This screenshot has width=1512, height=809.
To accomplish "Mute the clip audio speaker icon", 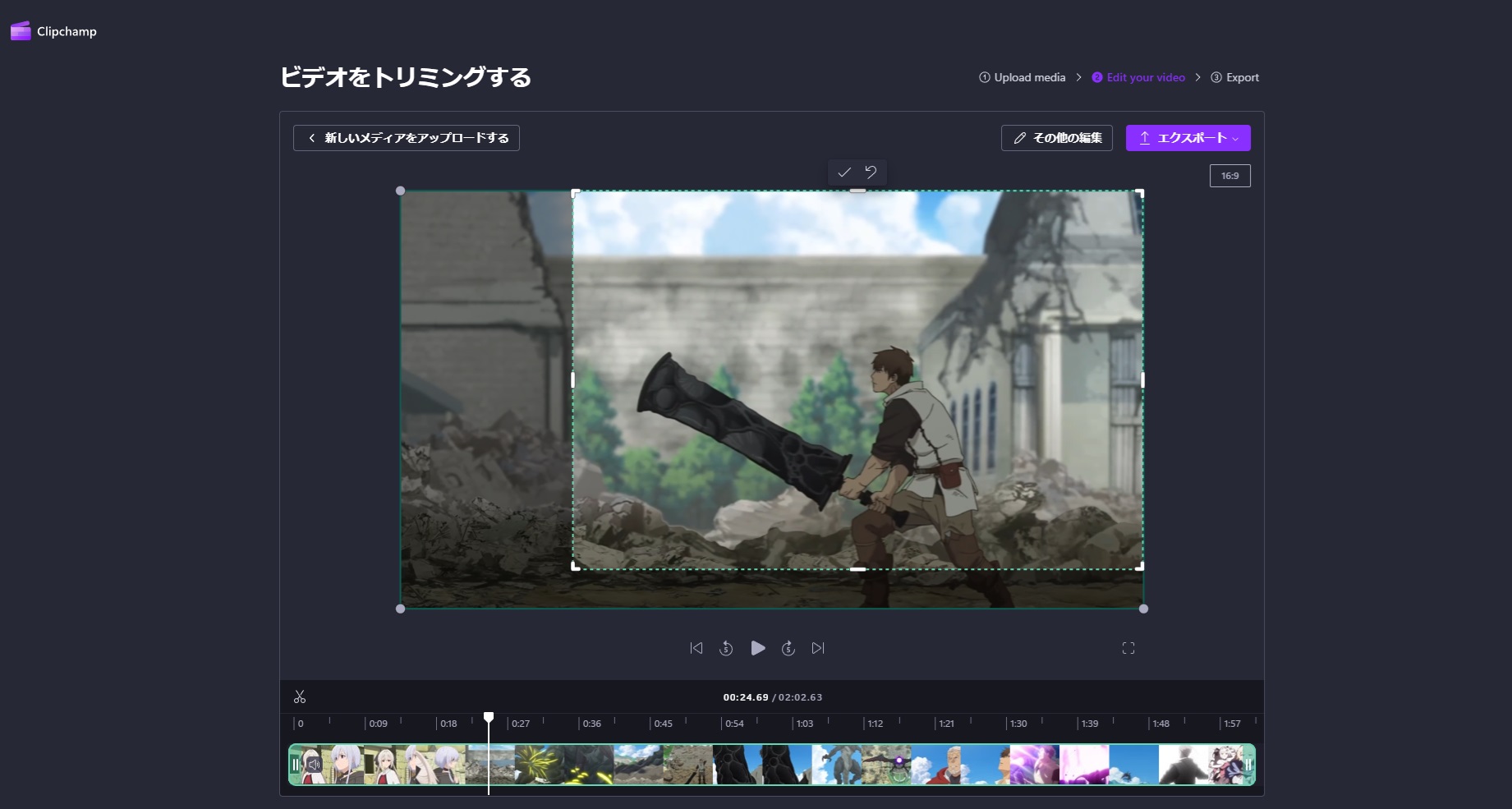I will click(314, 765).
